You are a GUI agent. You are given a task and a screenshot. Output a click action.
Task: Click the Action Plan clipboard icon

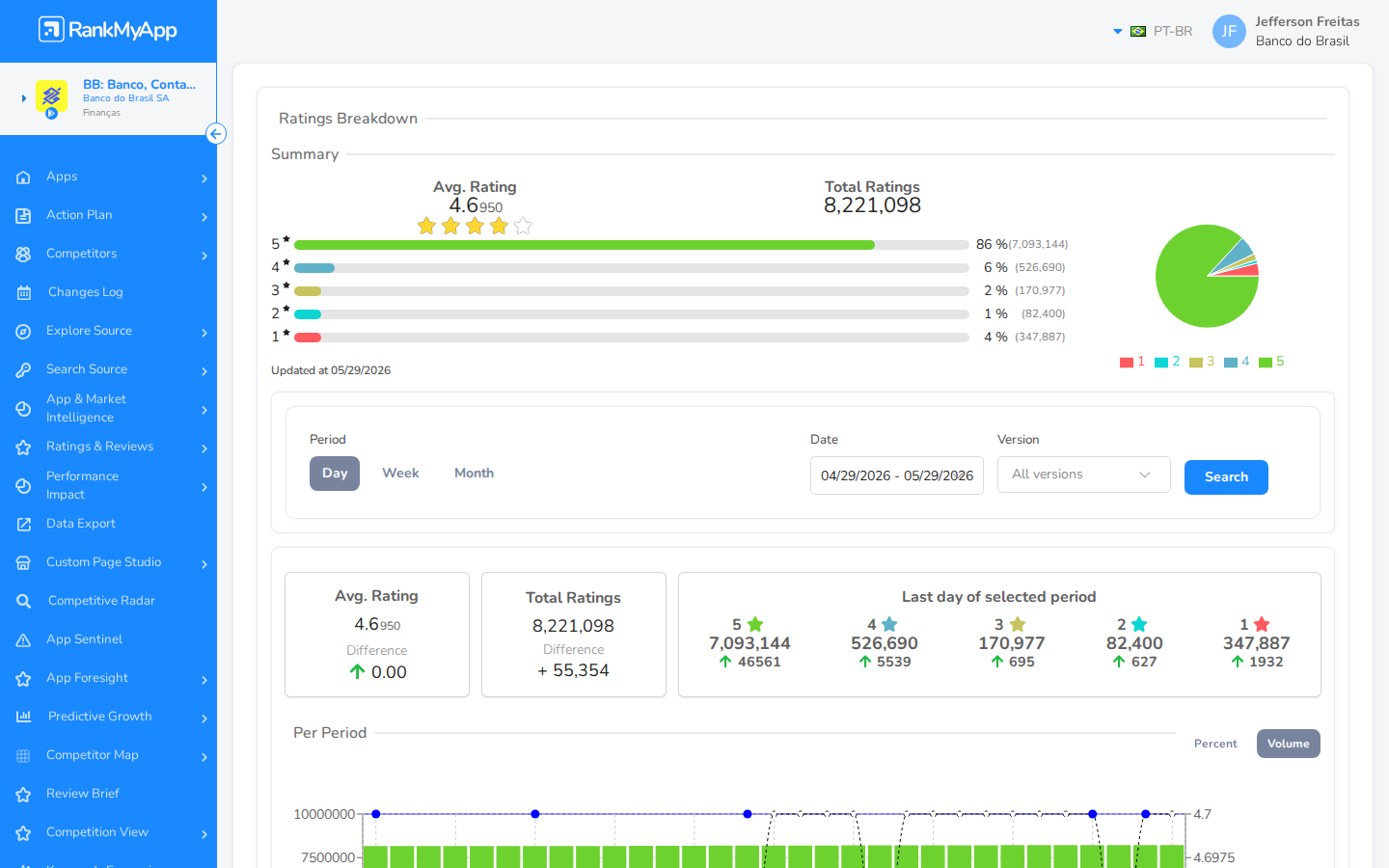pyautogui.click(x=23, y=216)
